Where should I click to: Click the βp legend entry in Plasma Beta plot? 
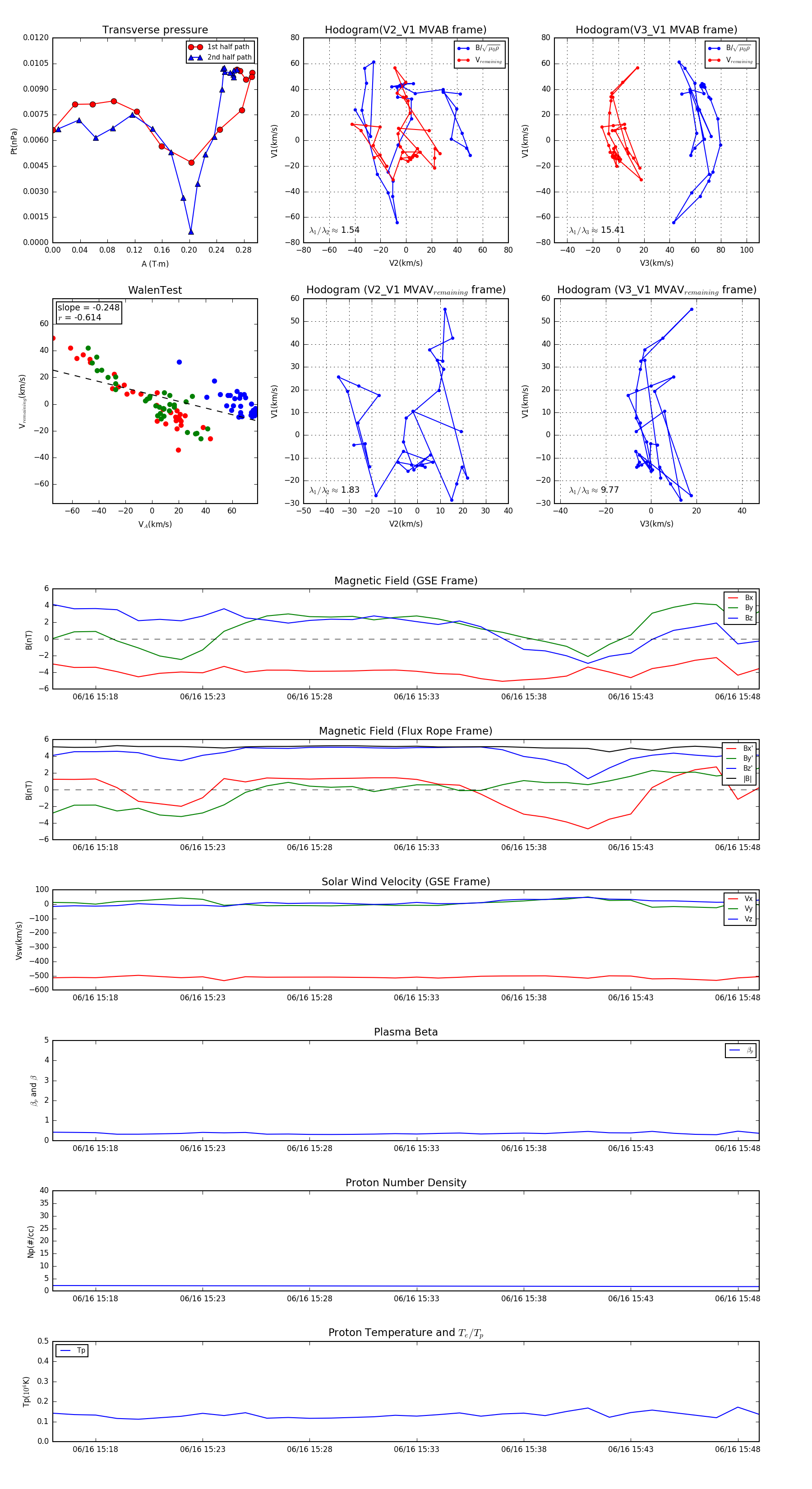(741, 1050)
